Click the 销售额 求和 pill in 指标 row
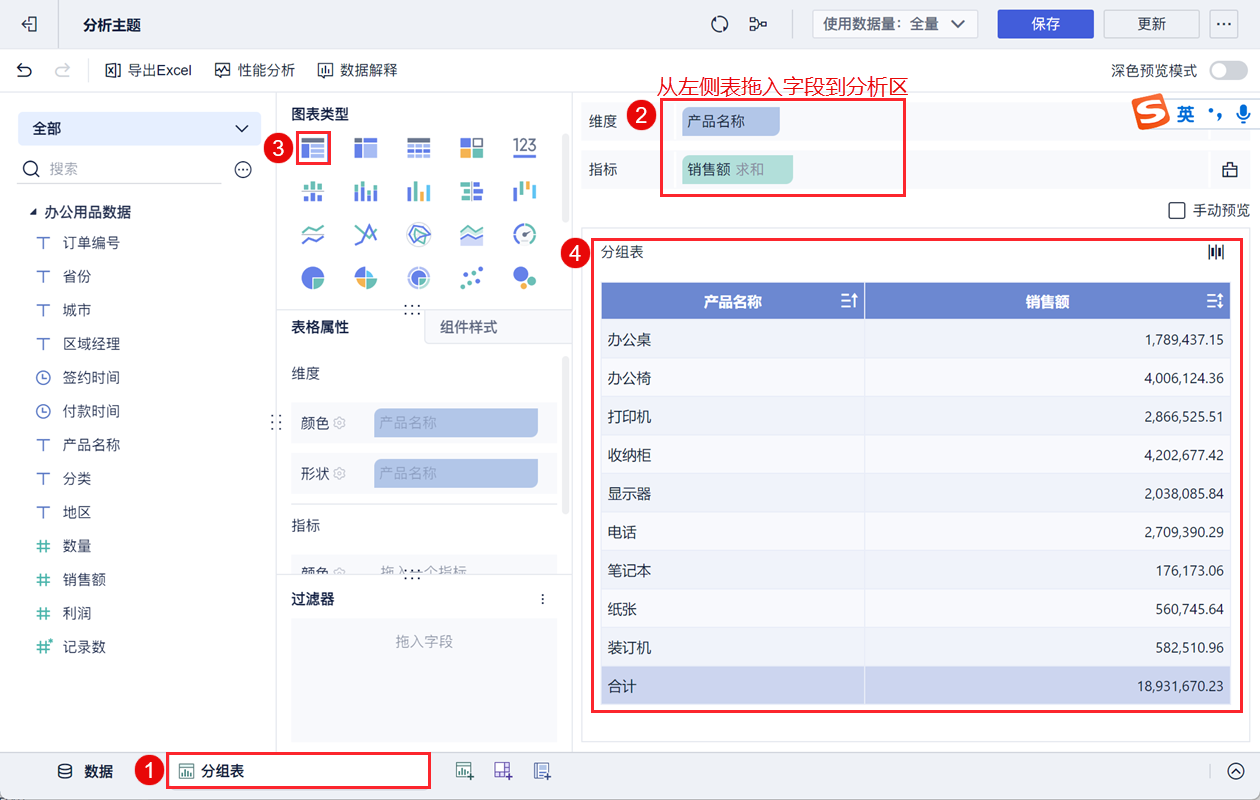This screenshot has width=1260, height=800. pyautogui.click(x=737, y=169)
